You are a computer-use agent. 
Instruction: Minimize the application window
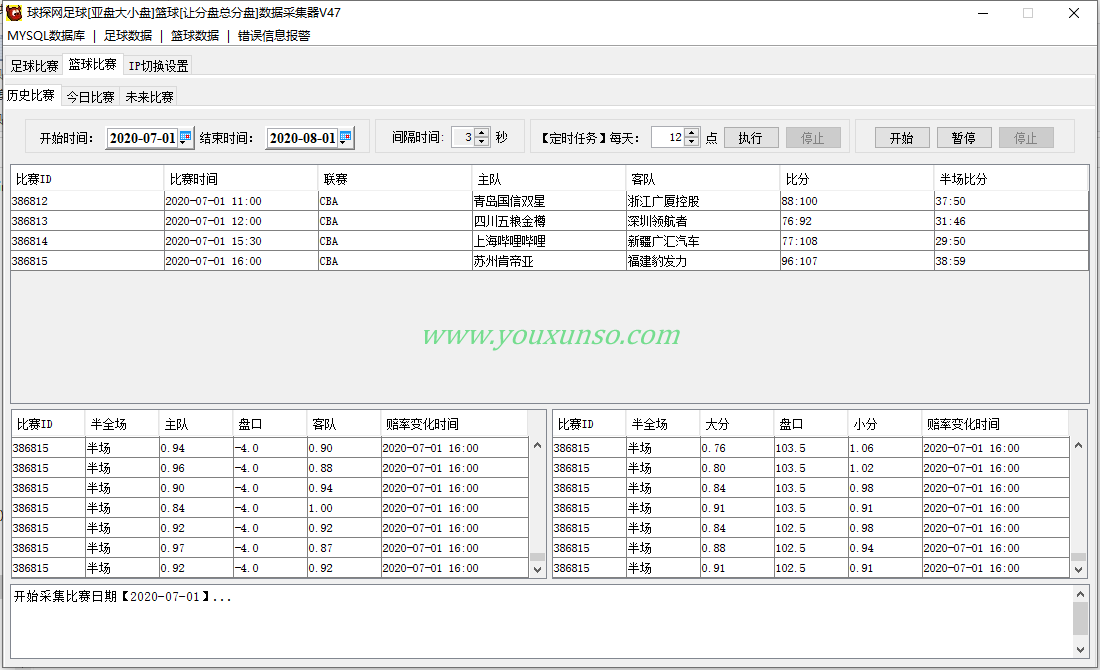click(983, 13)
